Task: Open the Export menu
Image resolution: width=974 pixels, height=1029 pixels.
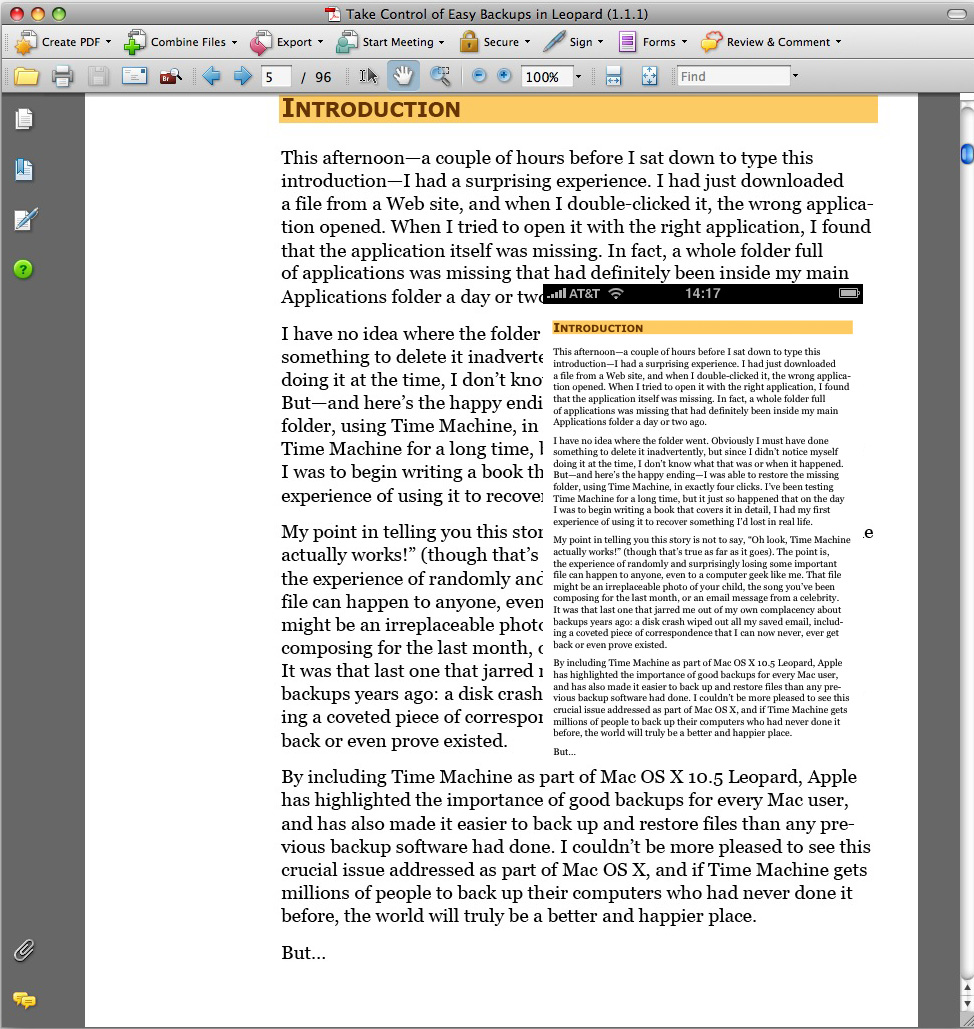Action: pos(286,42)
